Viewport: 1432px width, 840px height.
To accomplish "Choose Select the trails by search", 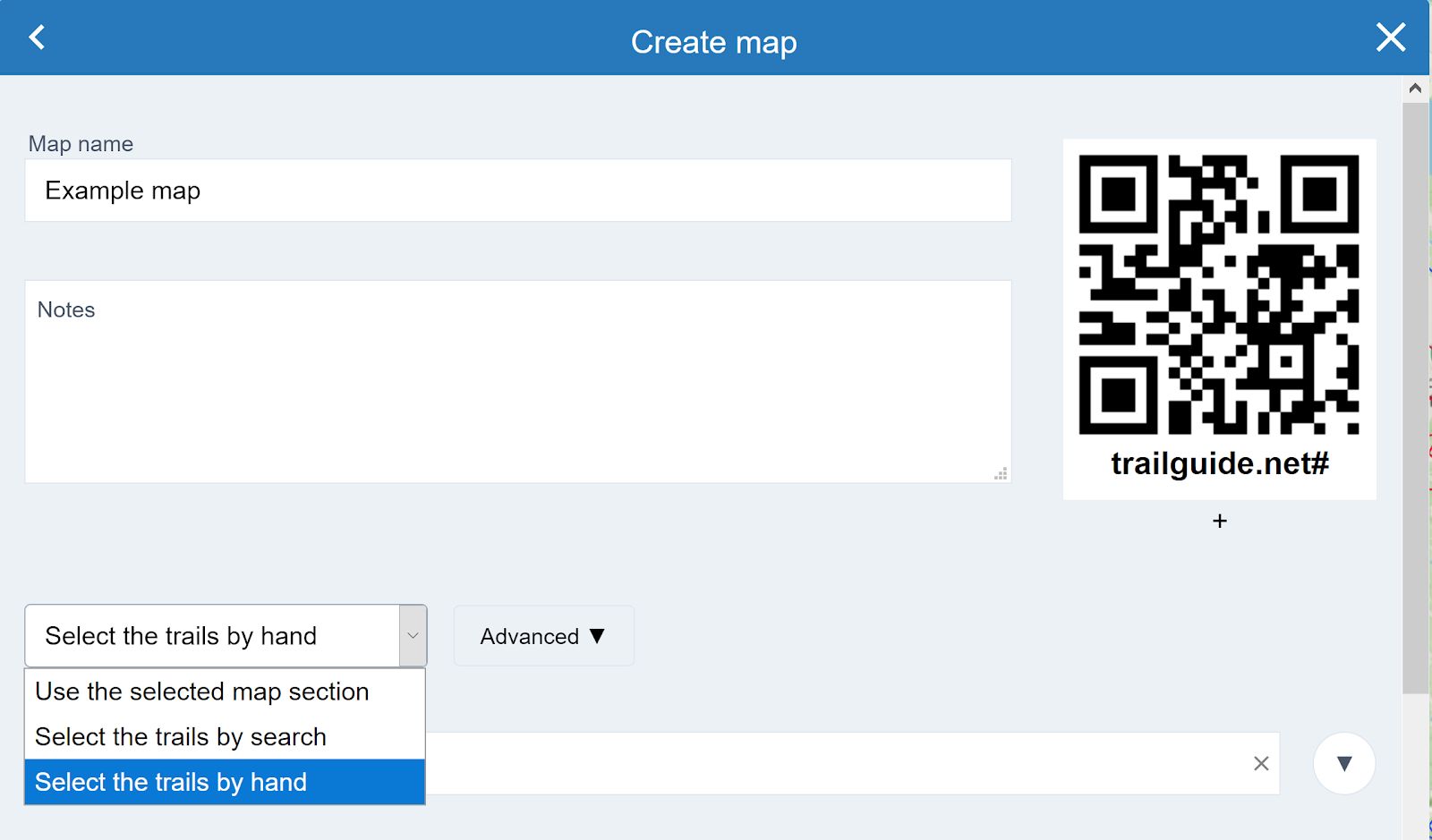I will (x=225, y=737).
